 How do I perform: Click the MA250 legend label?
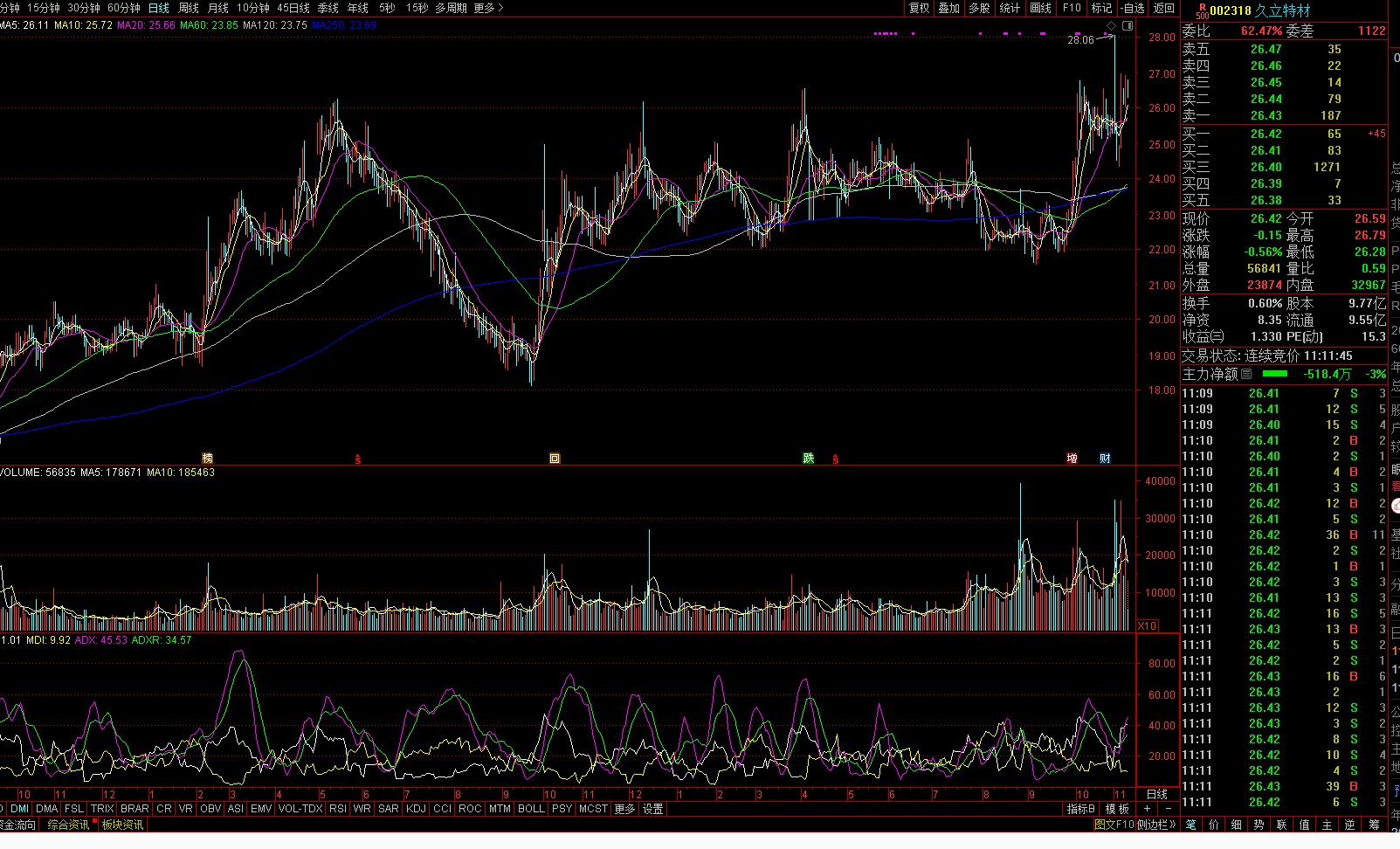344,25
